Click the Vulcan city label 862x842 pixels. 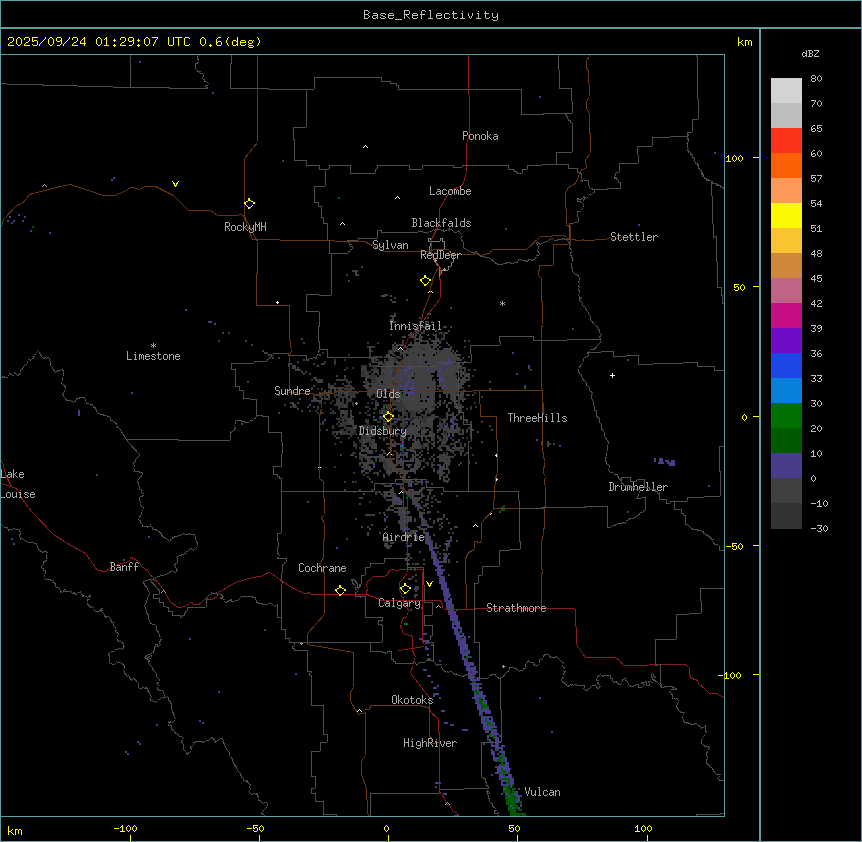coord(542,792)
